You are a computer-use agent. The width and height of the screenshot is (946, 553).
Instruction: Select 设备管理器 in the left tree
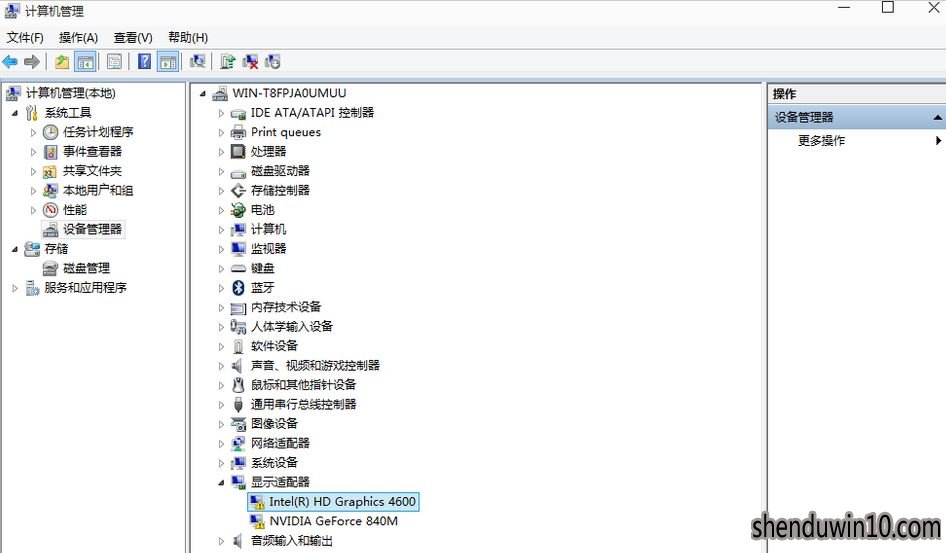(x=92, y=229)
